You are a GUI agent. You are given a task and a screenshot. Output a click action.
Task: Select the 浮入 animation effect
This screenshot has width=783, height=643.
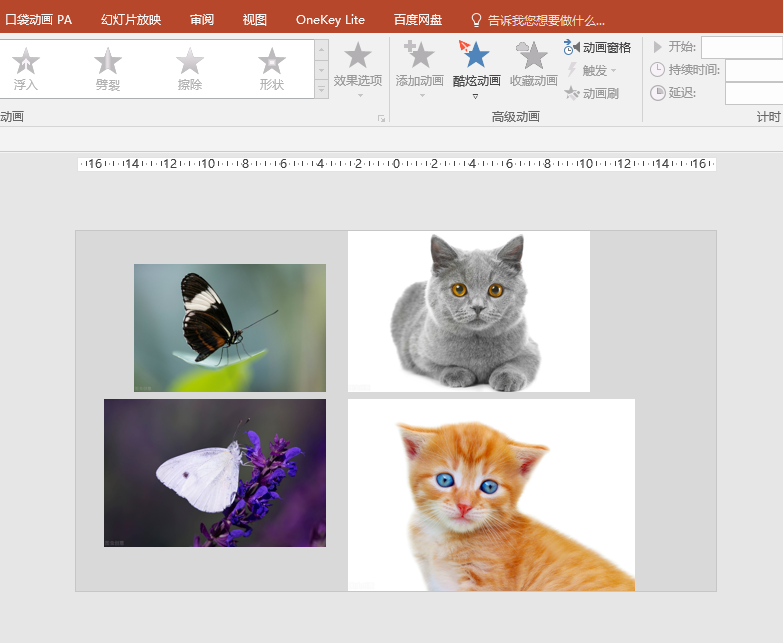[26, 68]
